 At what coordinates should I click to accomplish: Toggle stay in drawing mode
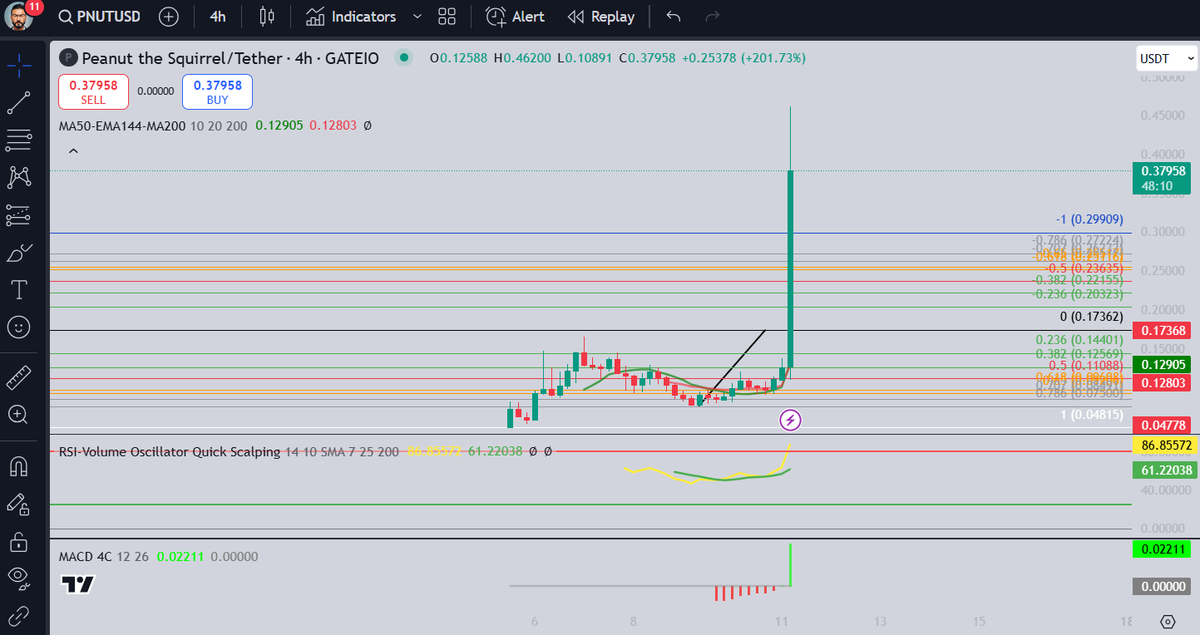[20, 504]
